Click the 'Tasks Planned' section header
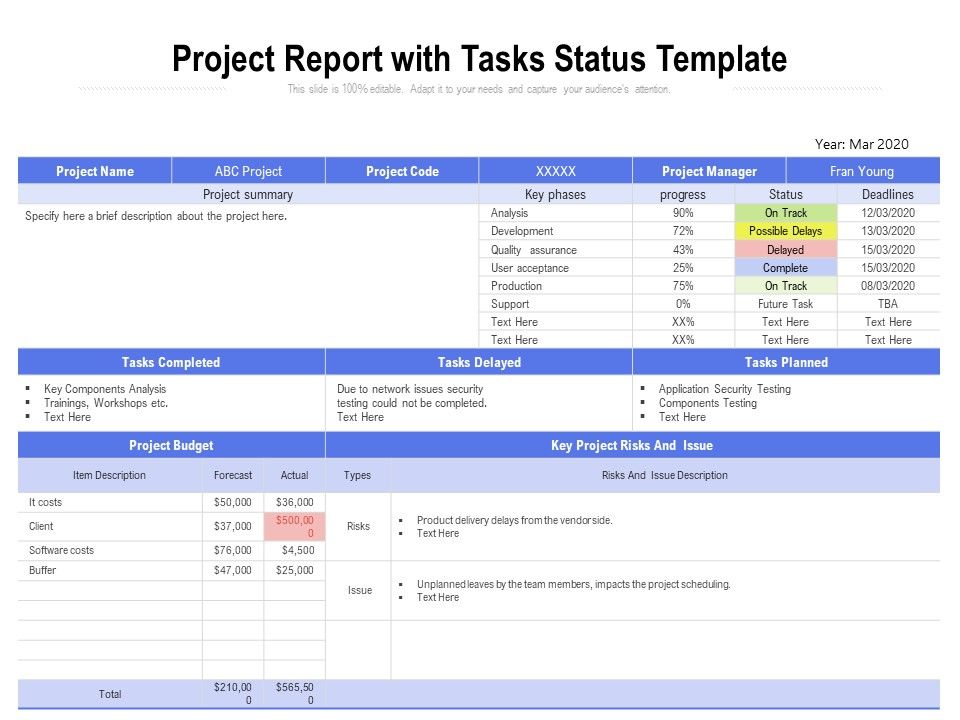Image resolution: width=960 pixels, height=720 pixels. 786,362
